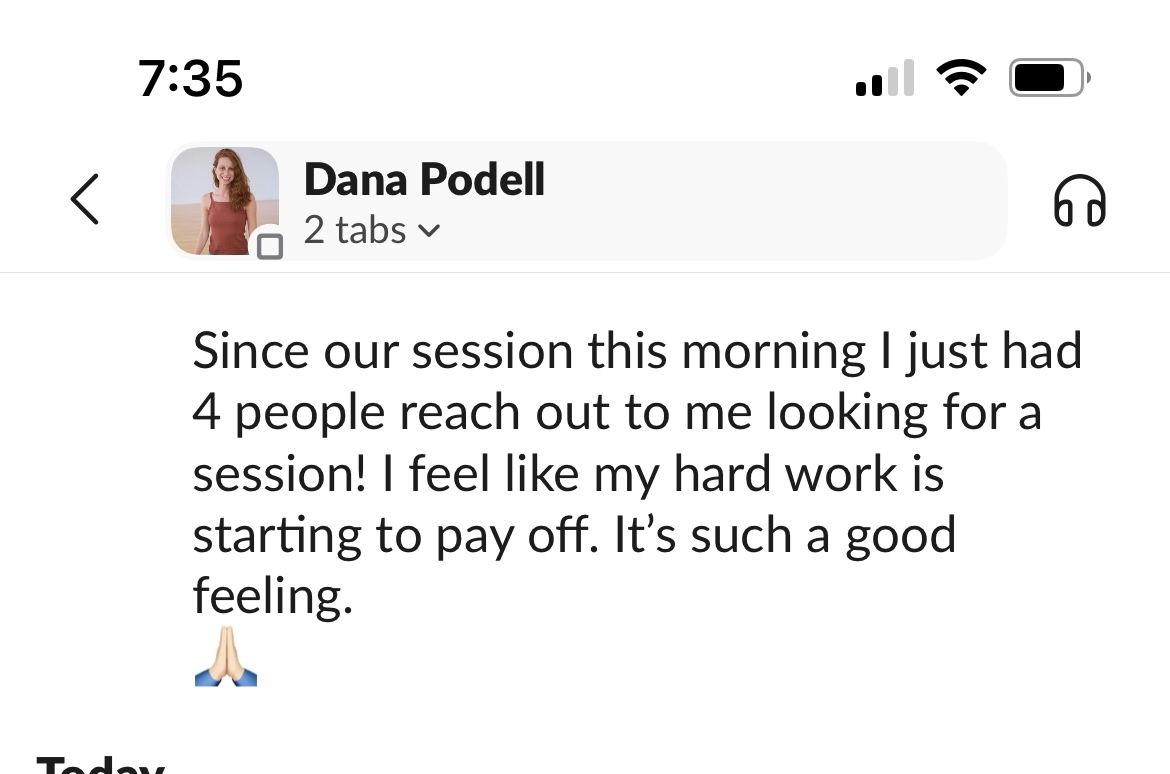Tap the battery status icon

coord(1048,78)
